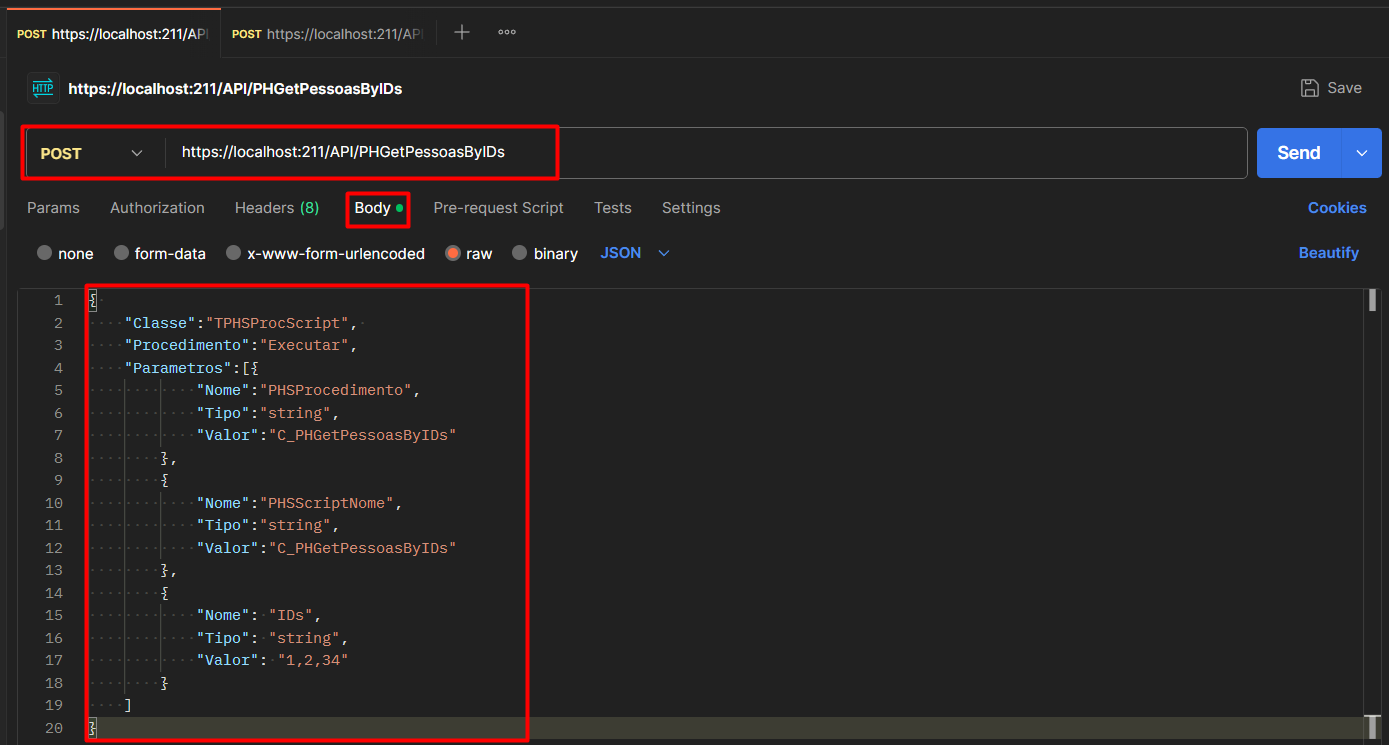Viewport: 1389px width, 745px height.
Task: Select the raw body type radio
Action: (x=453, y=253)
